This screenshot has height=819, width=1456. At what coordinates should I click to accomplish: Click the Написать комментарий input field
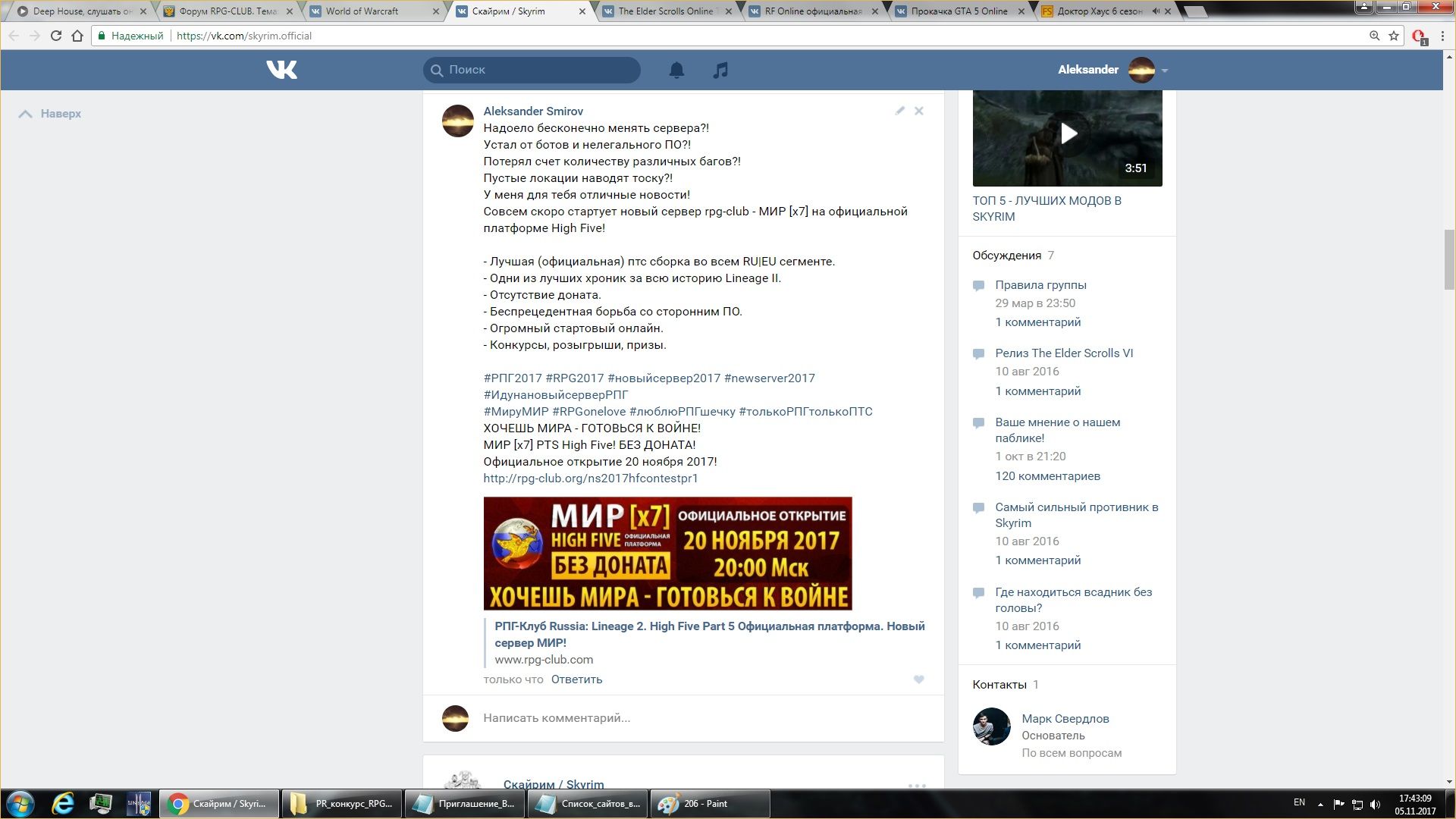(557, 718)
